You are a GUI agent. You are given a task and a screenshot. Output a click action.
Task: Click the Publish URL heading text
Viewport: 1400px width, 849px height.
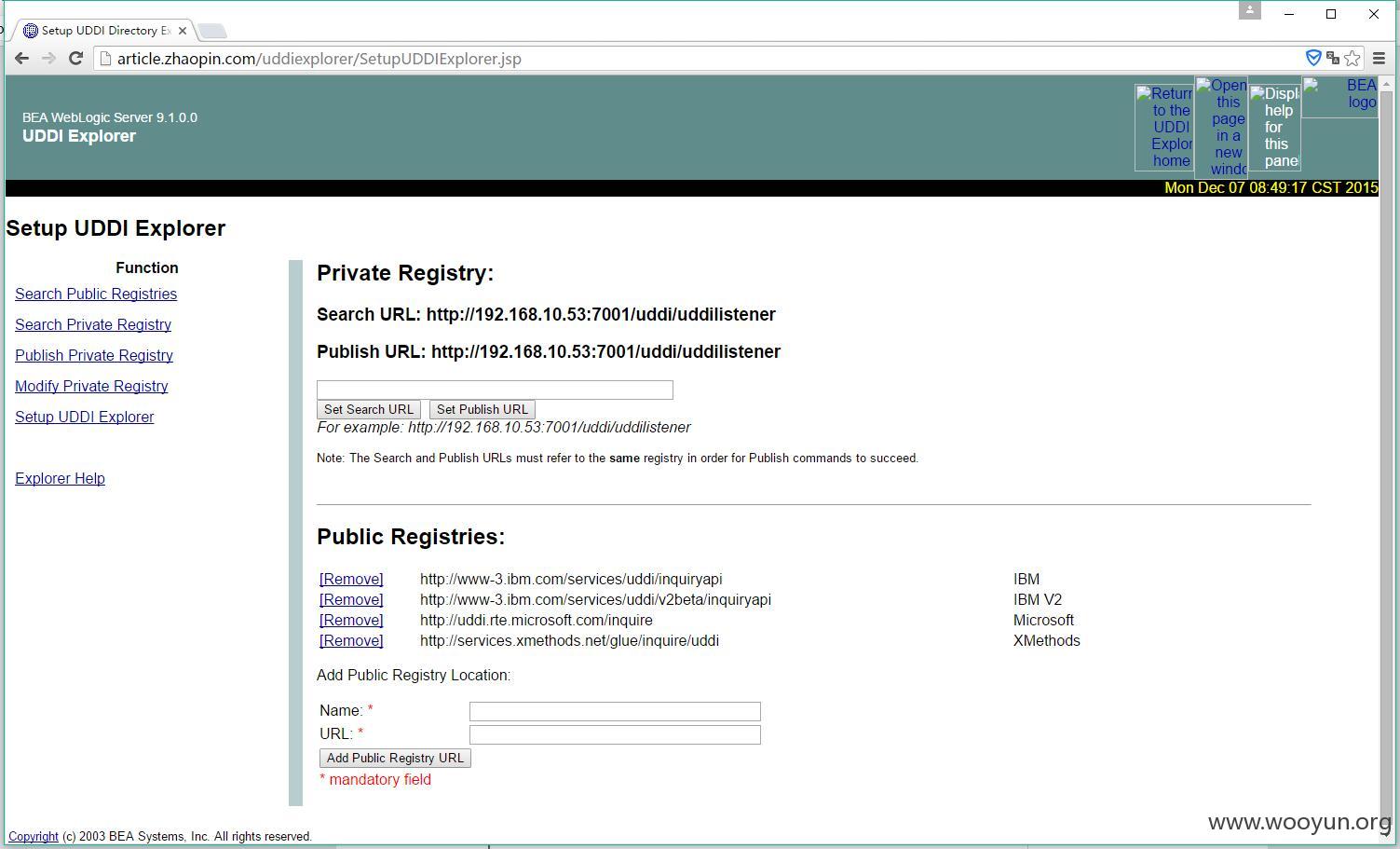(x=549, y=352)
